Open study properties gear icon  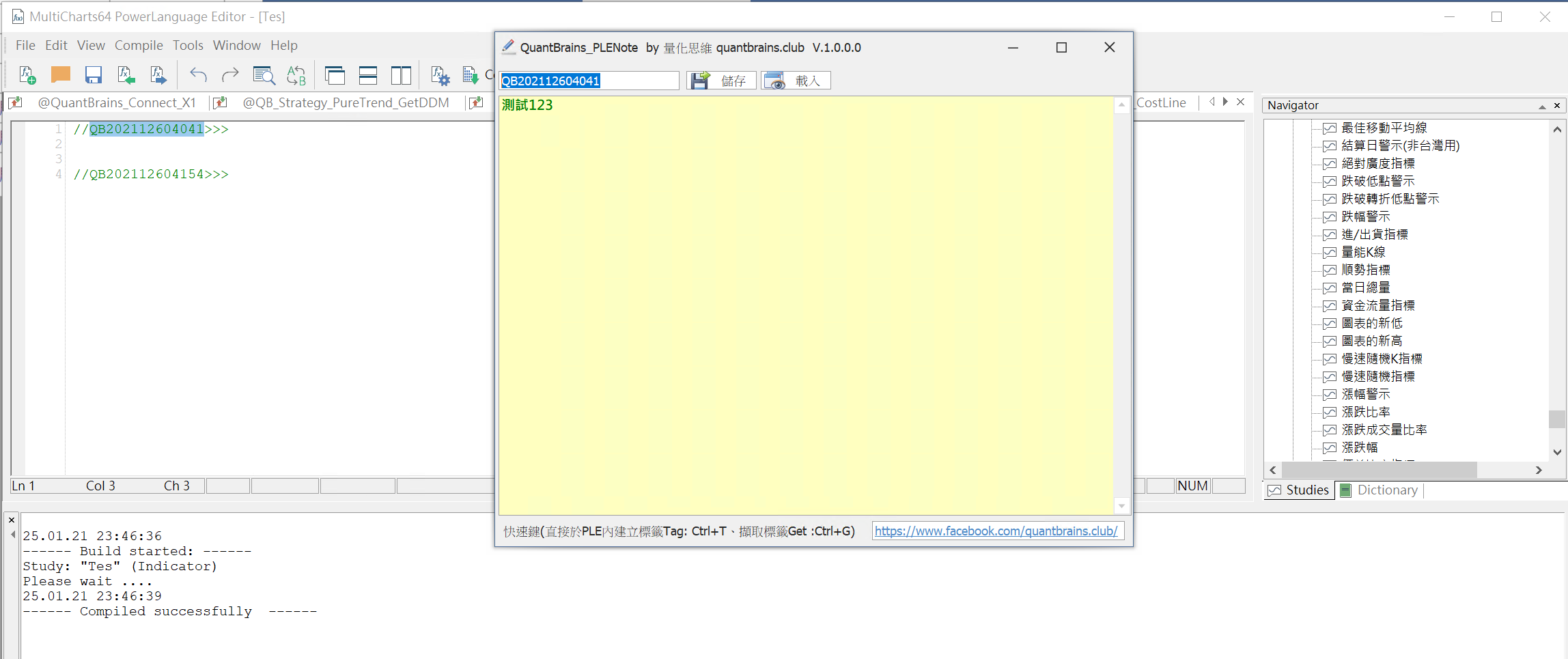pyautogui.click(x=440, y=75)
